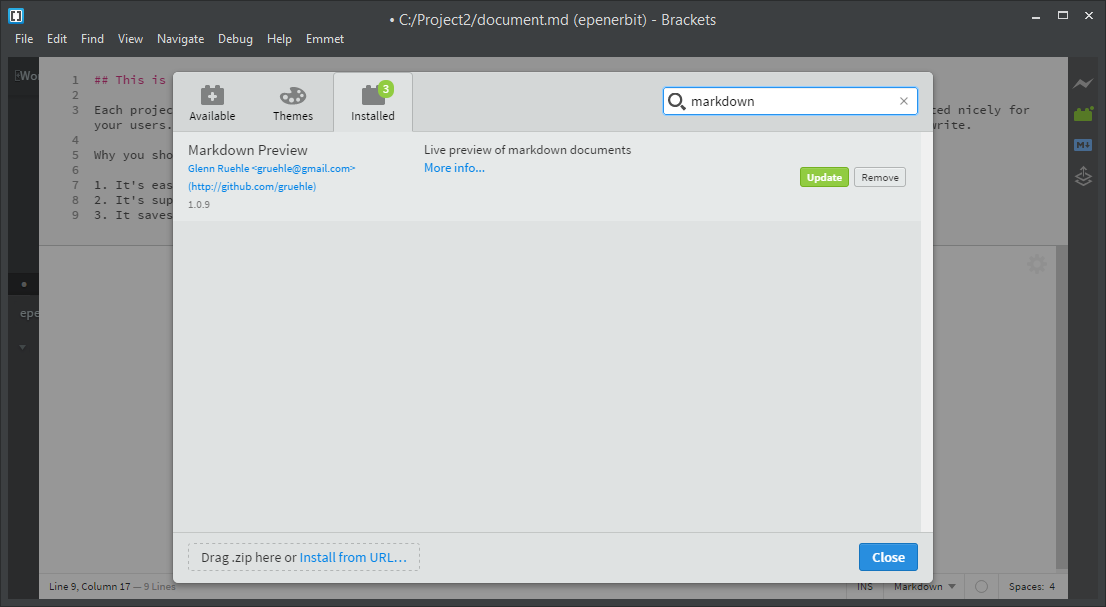The width and height of the screenshot is (1106, 607).
Task: Click the Brackets app icon in title bar
Action: (16, 16)
